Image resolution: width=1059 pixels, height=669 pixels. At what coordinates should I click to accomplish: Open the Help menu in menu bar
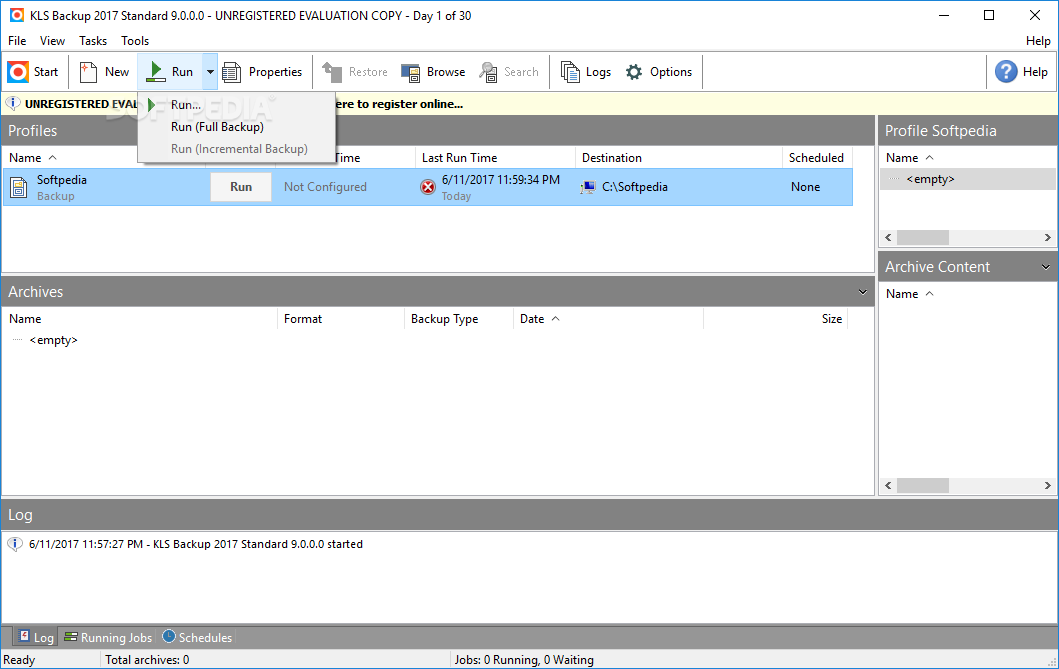click(1038, 41)
